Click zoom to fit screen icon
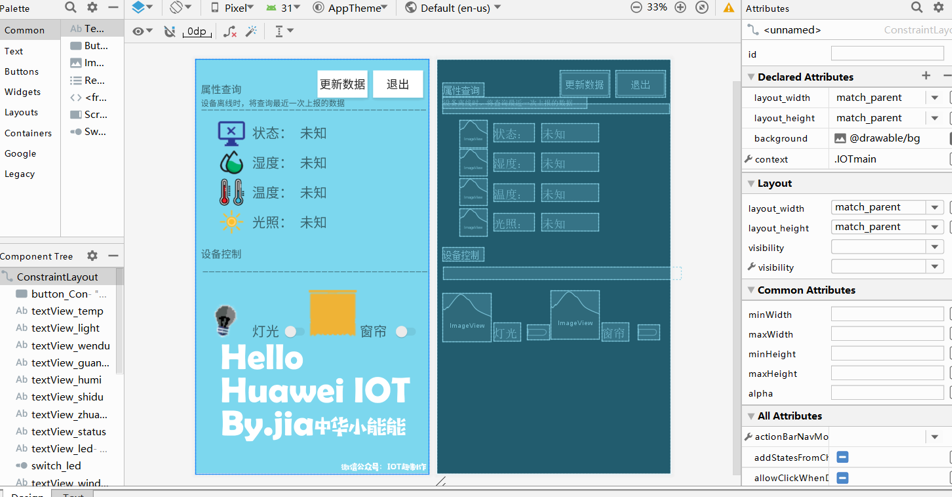 click(x=702, y=7)
